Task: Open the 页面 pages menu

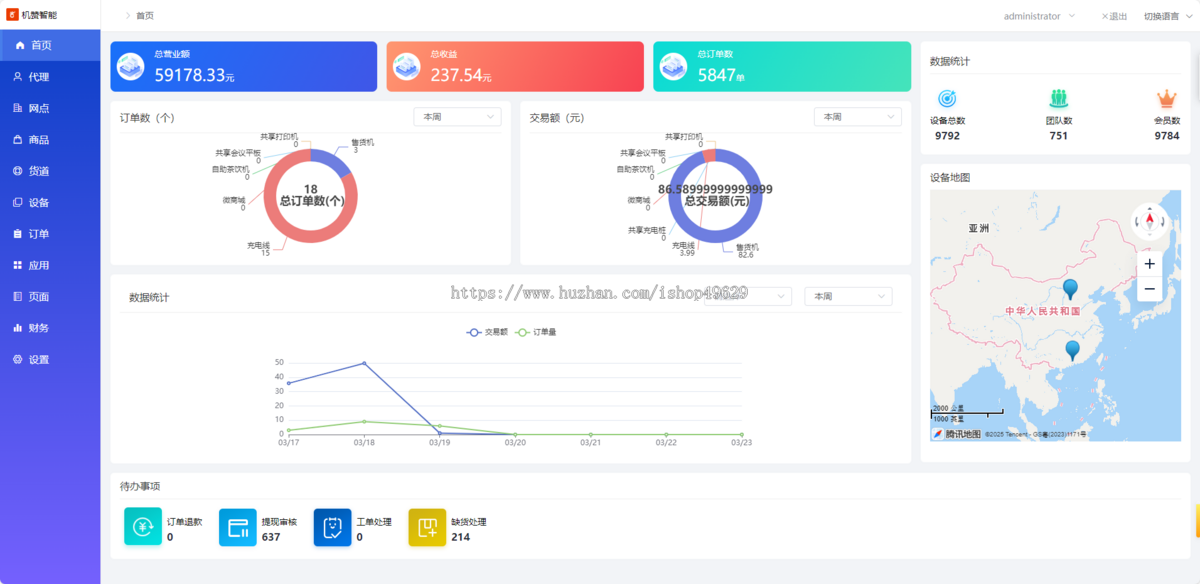Action: click(x=50, y=296)
